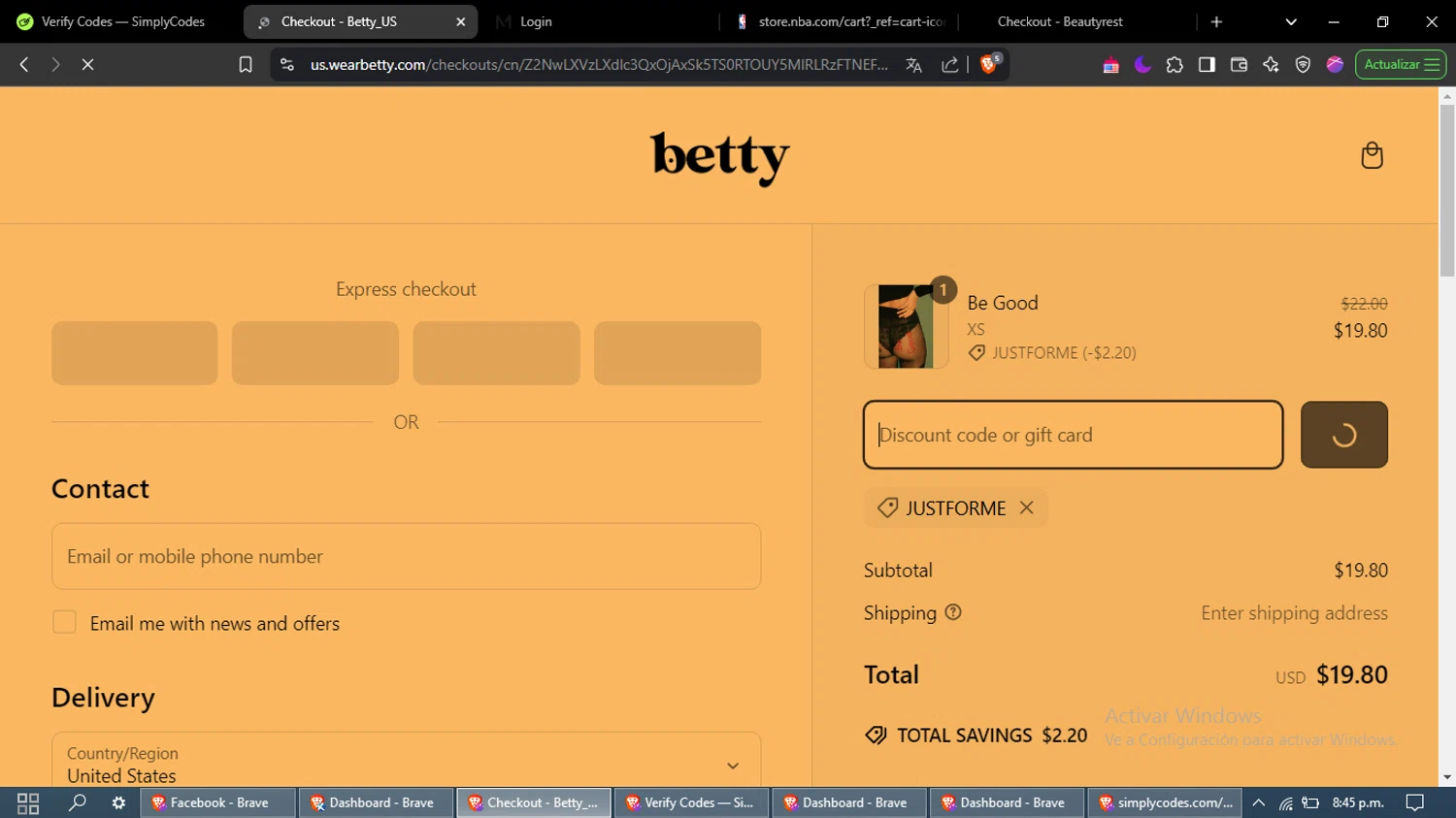1456x818 pixels.
Task: Click the purple moon extension icon
Action: coord(1142,64)
